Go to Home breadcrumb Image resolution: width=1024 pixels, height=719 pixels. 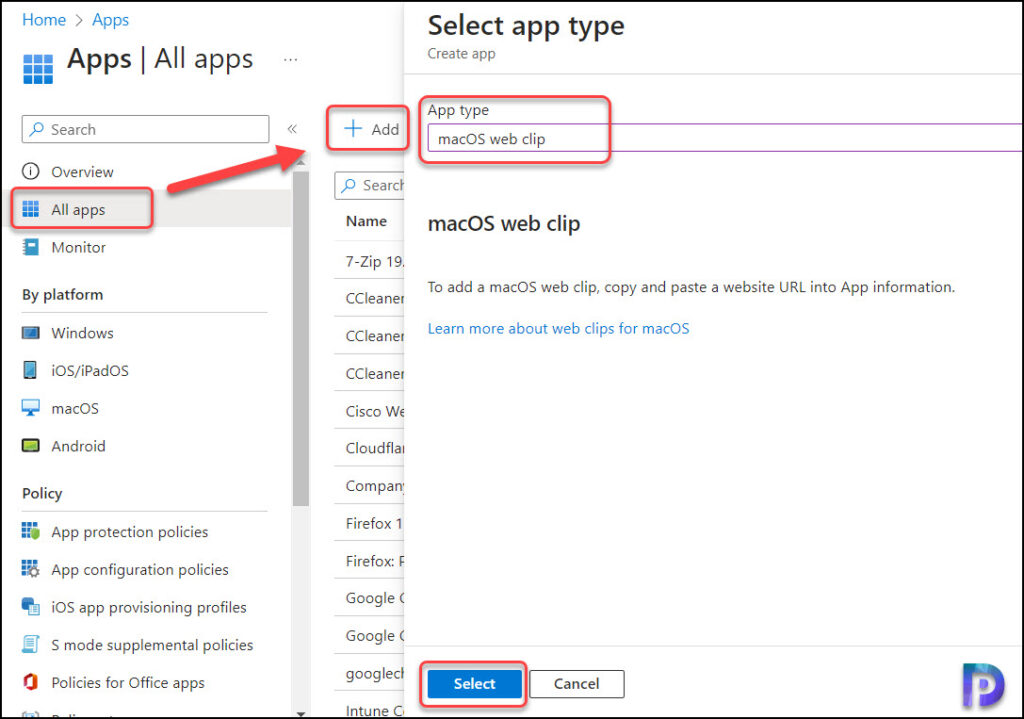[x=44, y=20]
